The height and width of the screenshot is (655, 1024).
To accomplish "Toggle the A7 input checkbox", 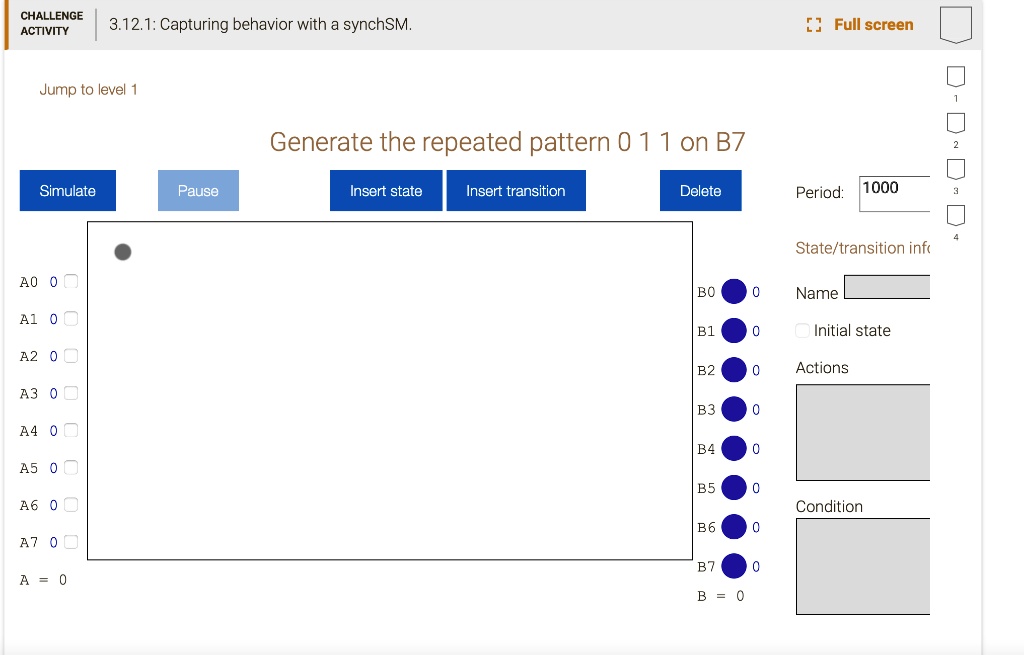I will pyautogui.click(x=71, y=542).
